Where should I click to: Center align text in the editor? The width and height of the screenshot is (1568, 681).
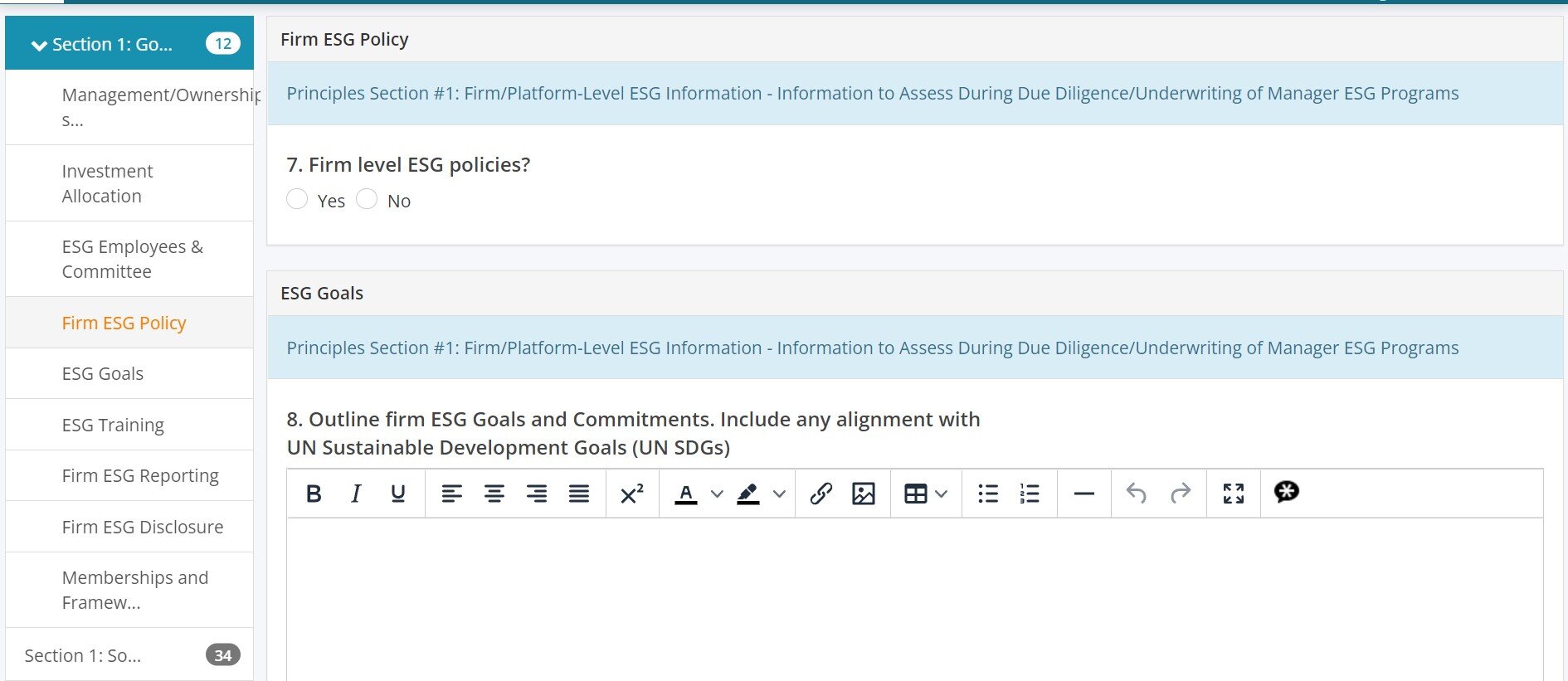(x=494, y=494)
